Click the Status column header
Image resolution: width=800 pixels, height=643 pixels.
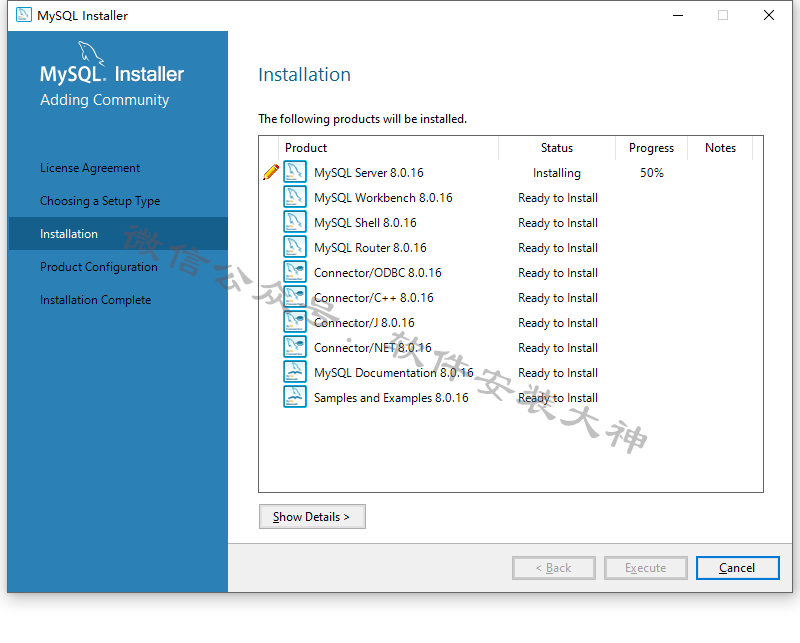pyautogui.click(x=557, y=148)
